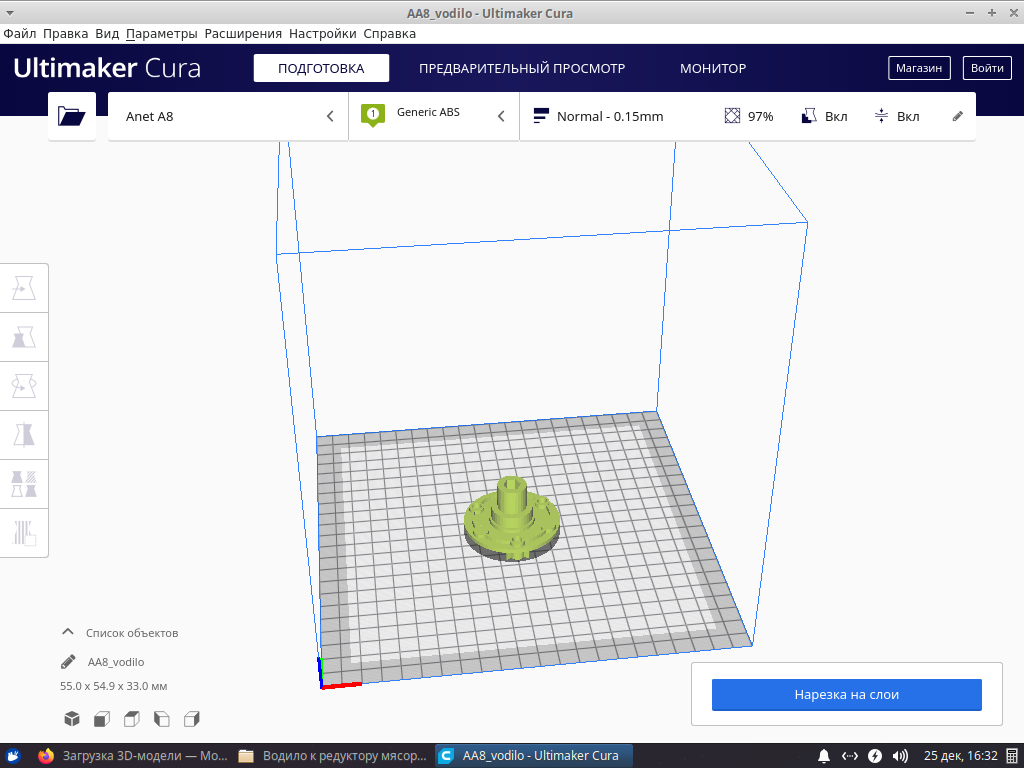Click the infill 97% icon
This screenshot has height=768, width=1024.
pos(732,116)
